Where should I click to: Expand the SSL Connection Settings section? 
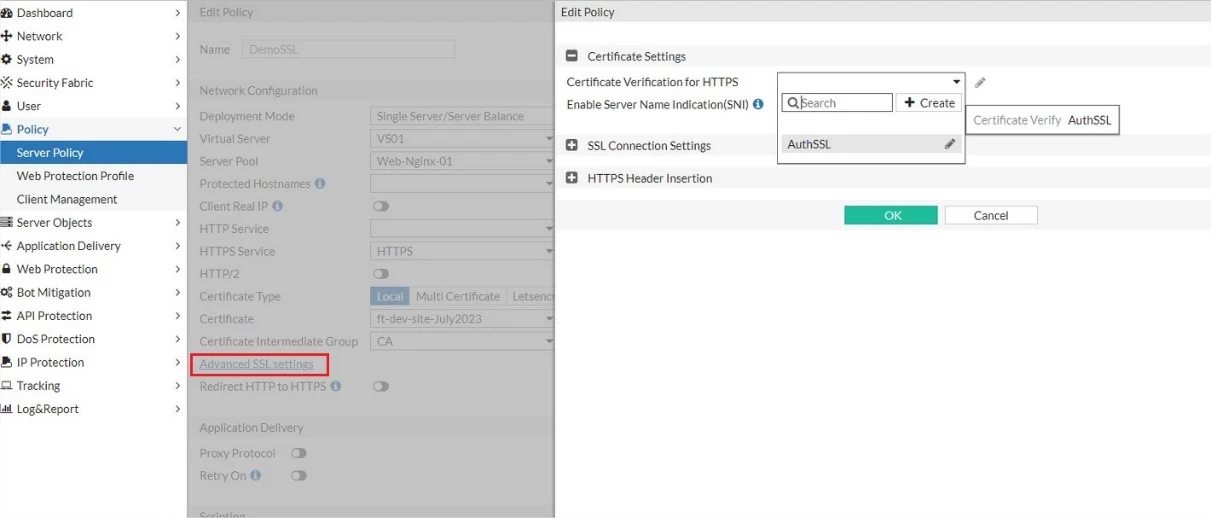point(572,145)
